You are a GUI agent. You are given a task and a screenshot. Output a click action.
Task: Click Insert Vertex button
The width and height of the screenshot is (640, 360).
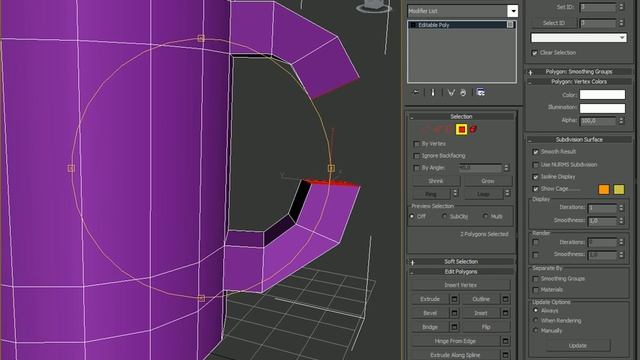(x=461, y=285)
